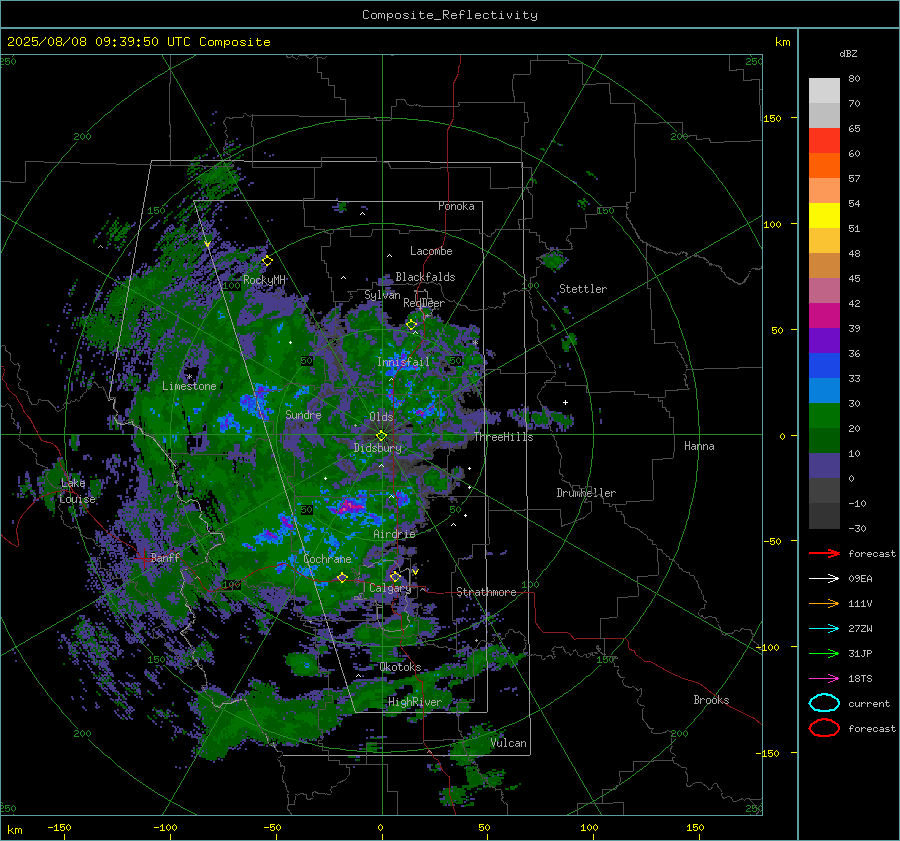Click the '2025/08/08 09:39:50 UTC Composite' timestamp
The width and height of the screenshot is (900, 841).
(x=138, y=42)
